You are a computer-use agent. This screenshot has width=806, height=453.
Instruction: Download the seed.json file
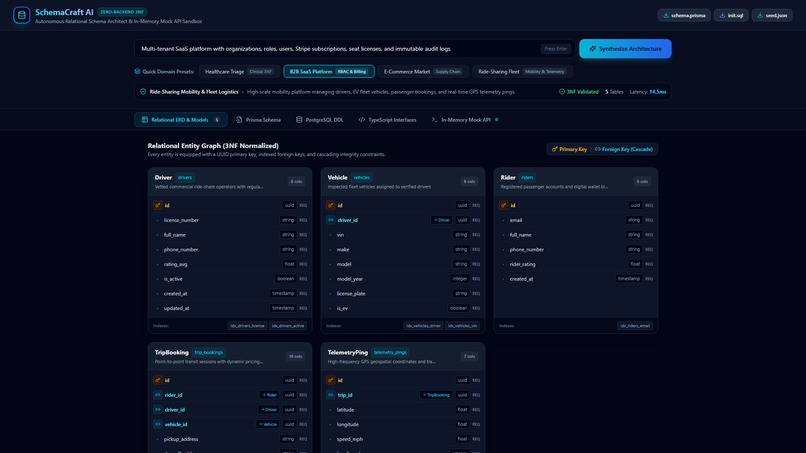point(772,15)
